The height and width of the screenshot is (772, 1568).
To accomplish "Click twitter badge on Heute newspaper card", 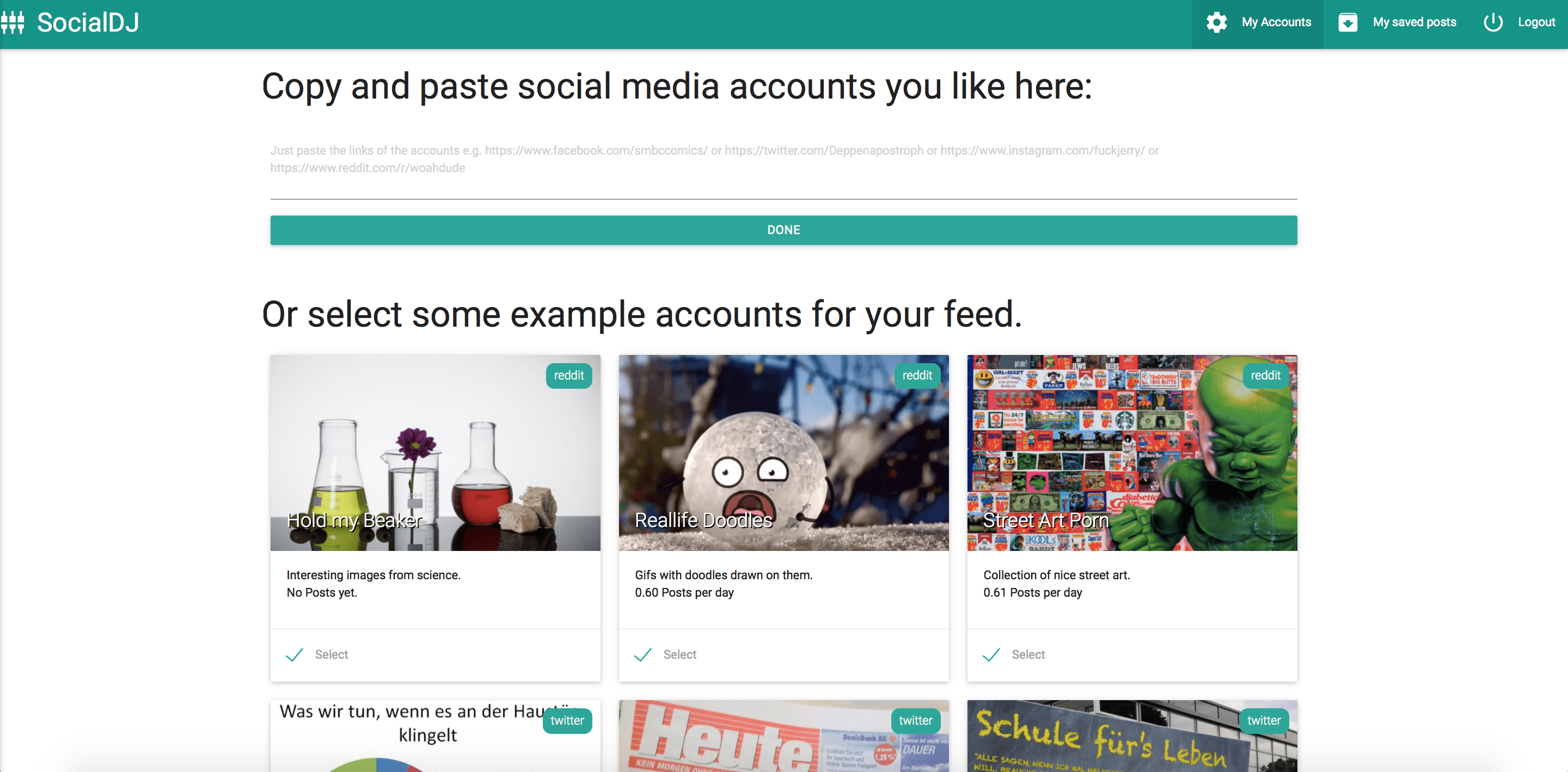I will click(x=915, y=720).
